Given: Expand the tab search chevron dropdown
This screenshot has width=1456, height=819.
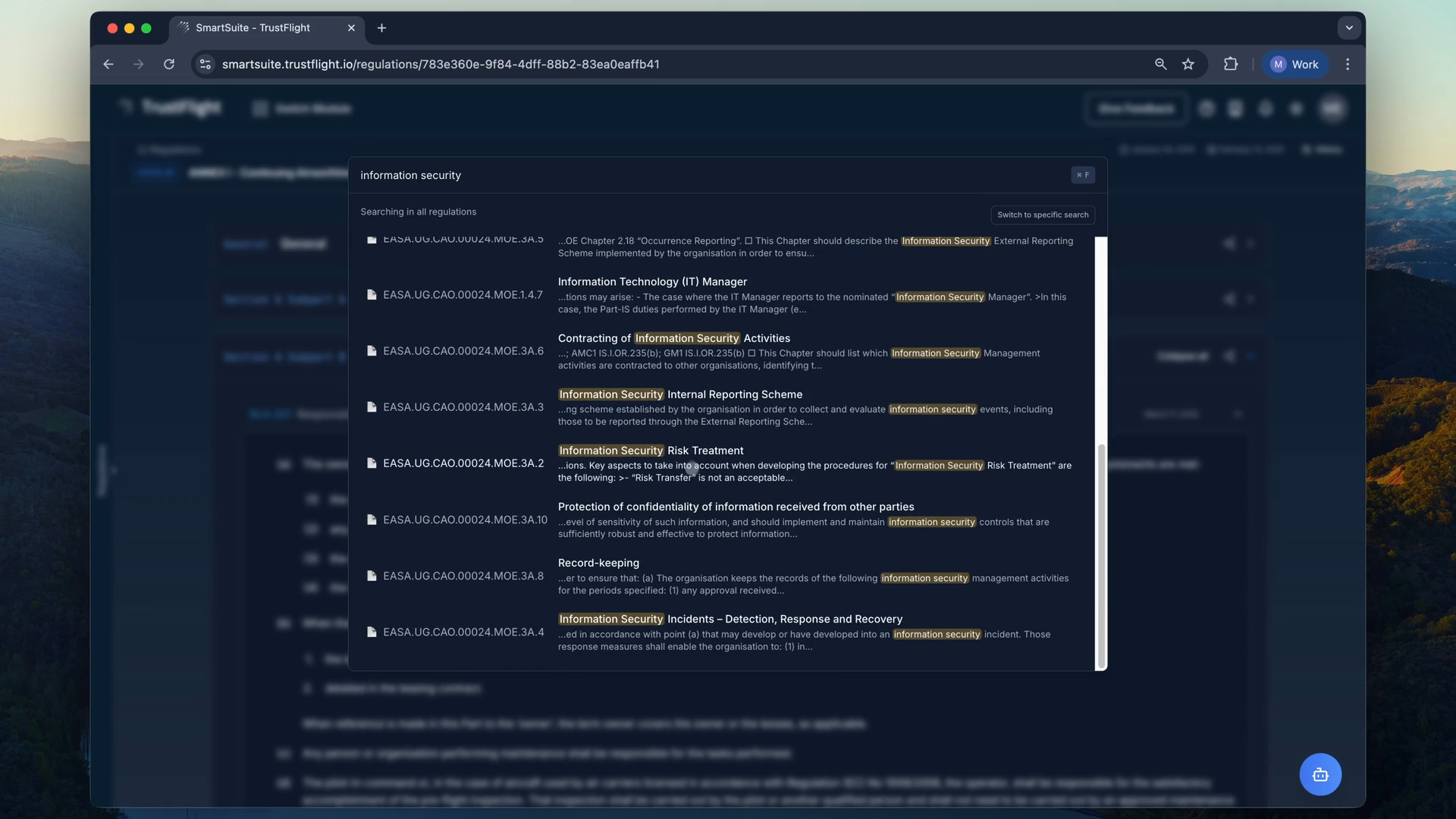Looking at the screenshot, I should pyautogui.click(x=1348, y=28).
